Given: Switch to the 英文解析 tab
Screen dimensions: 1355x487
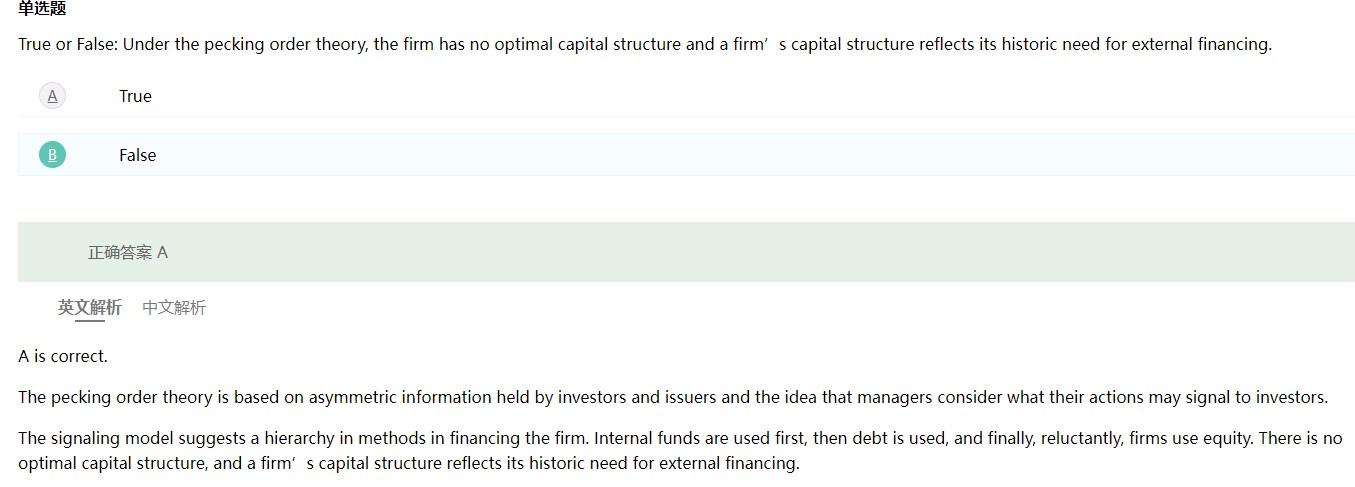Looking at the screenshot, I should [90, 308].
